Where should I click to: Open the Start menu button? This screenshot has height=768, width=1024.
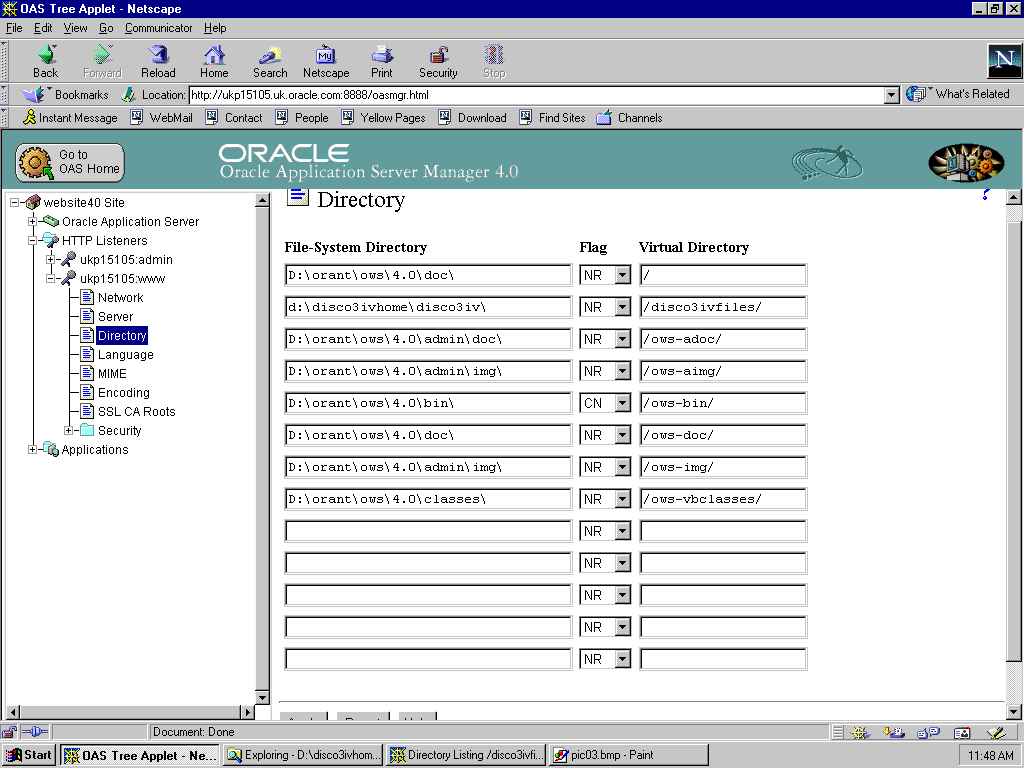tap(29, 756)
